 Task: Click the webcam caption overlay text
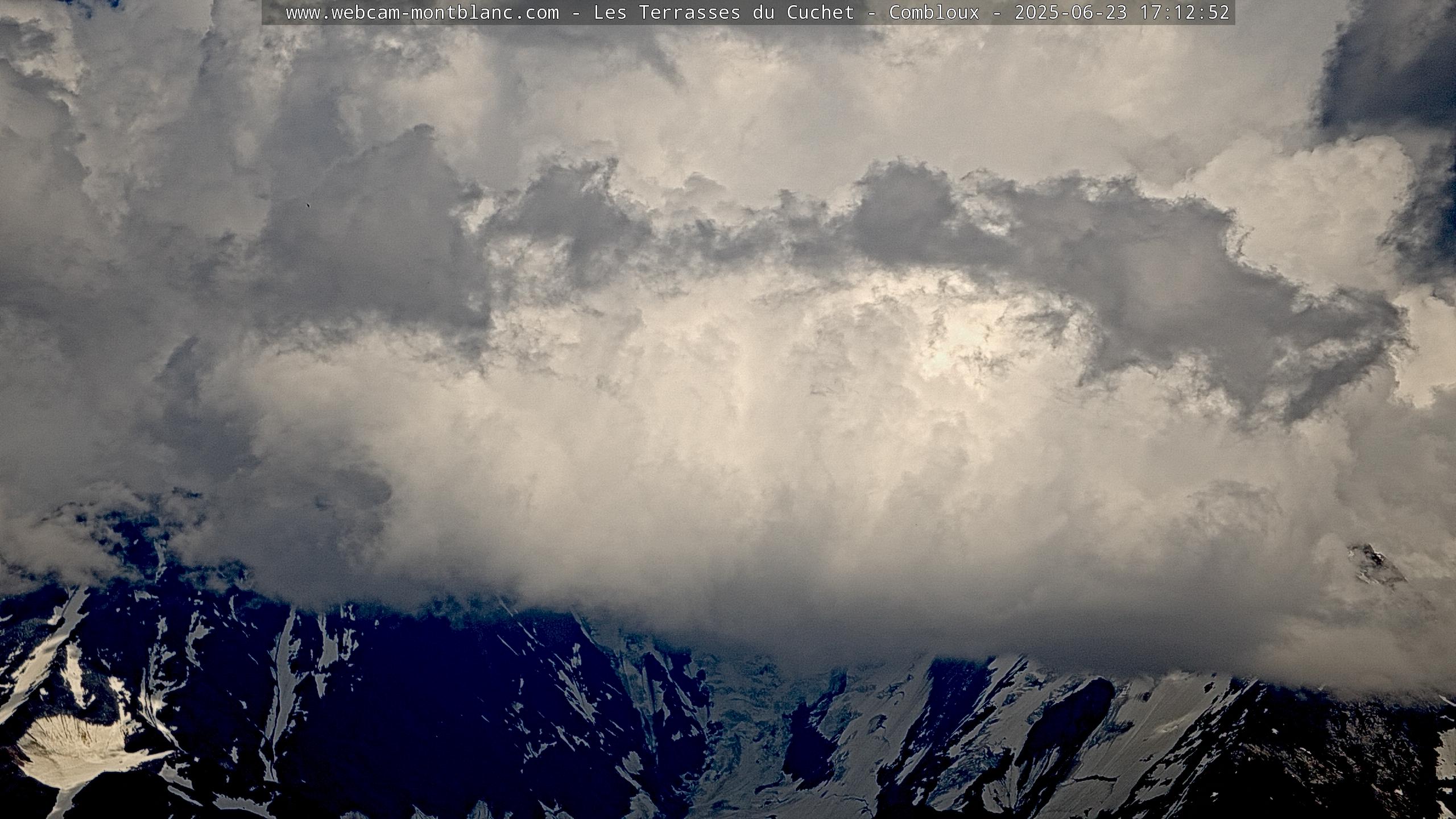(758, 13)
